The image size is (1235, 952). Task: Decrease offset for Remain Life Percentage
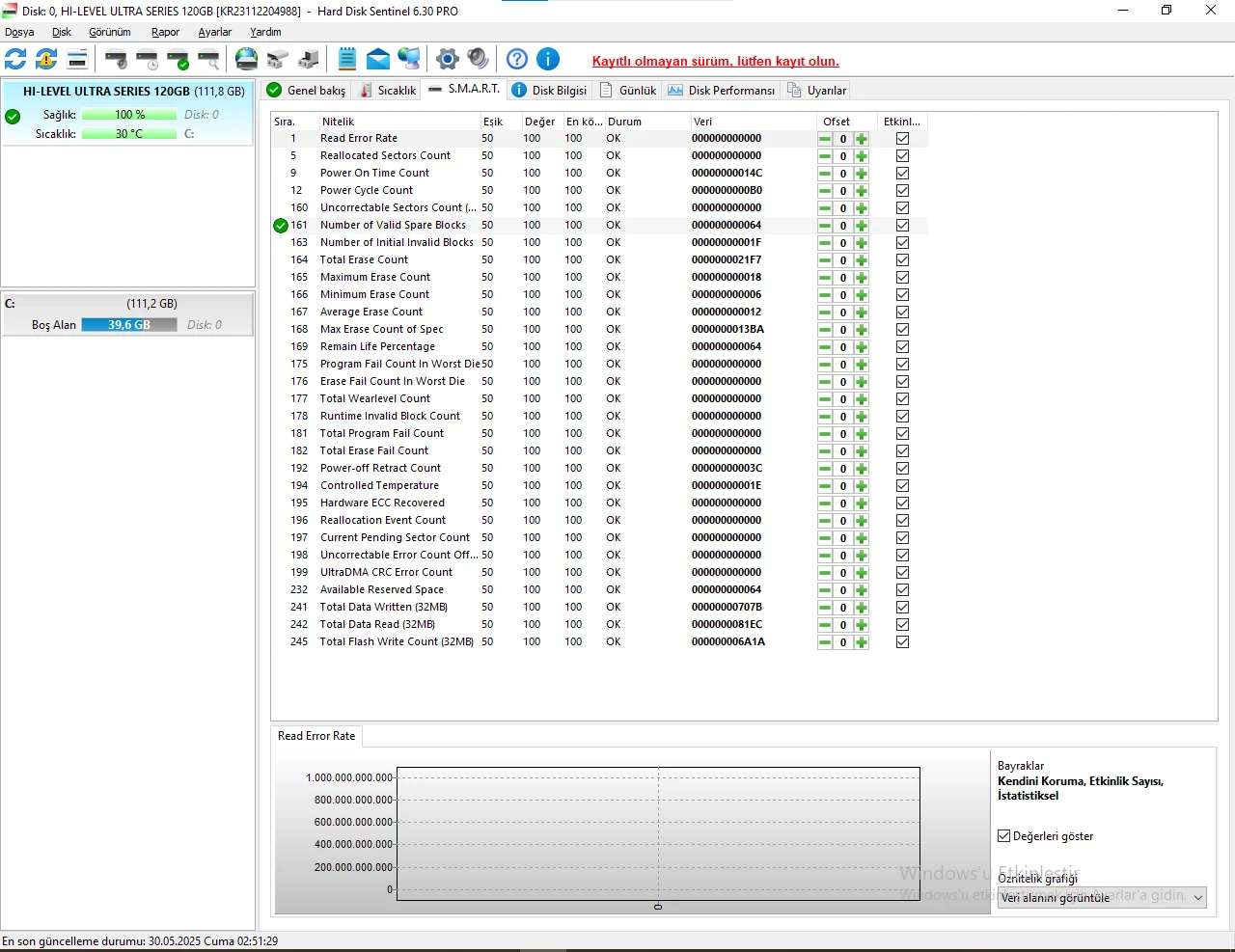(825, 347)
